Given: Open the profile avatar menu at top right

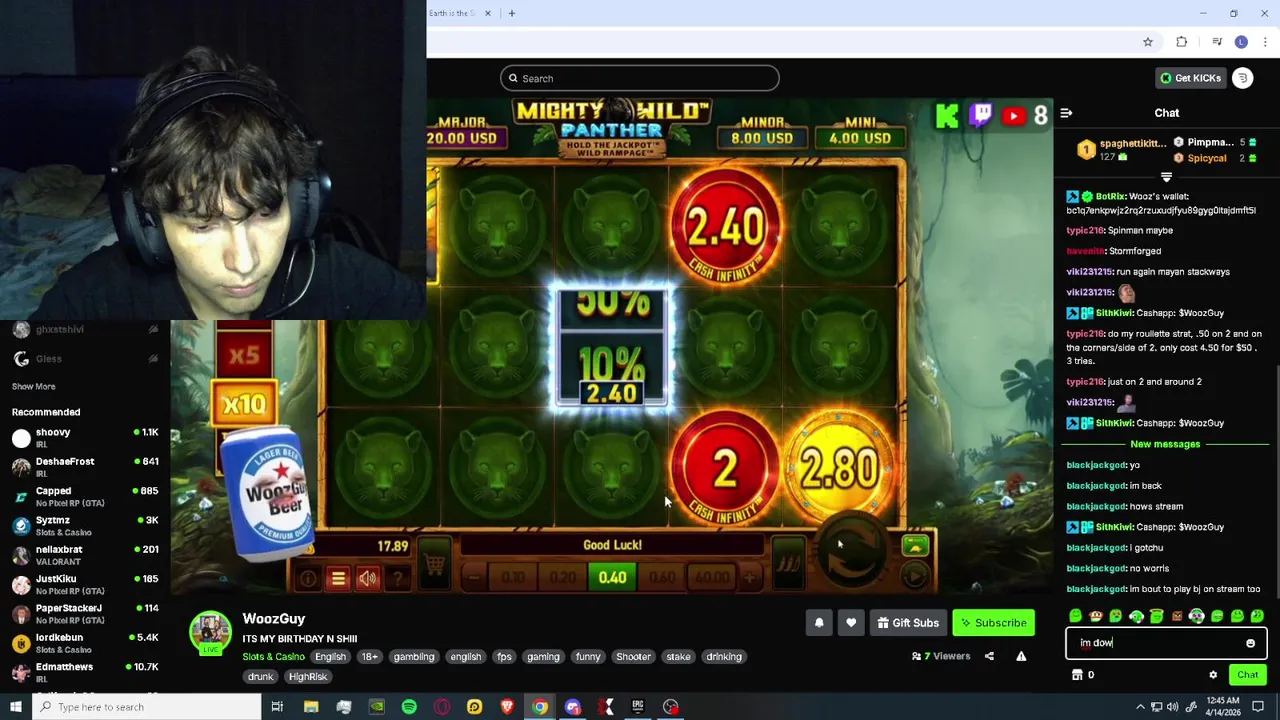Looking at the screenshot, I should (x=1243, y=78).
